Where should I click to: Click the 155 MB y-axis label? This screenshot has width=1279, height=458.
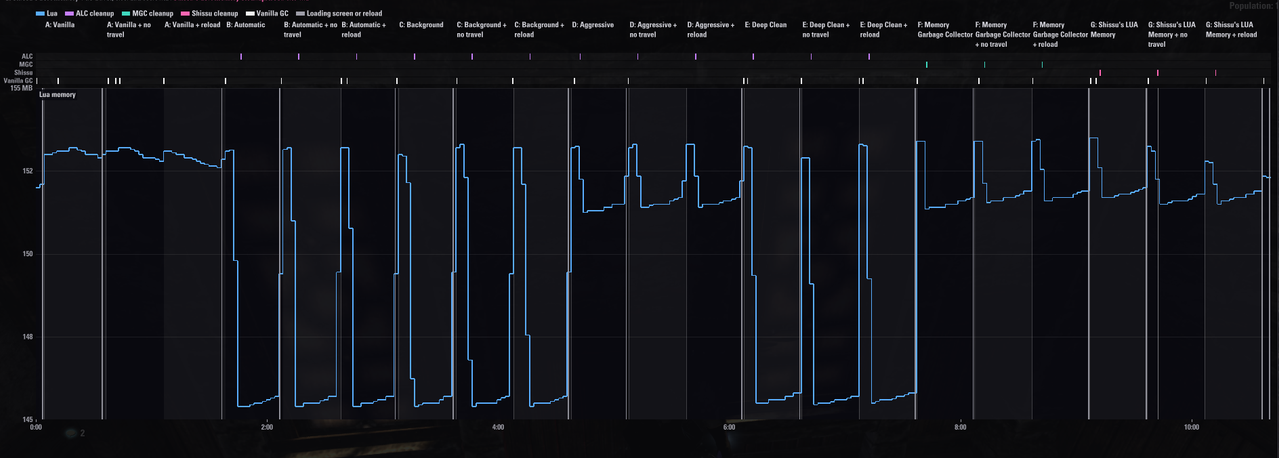point(20,88)
